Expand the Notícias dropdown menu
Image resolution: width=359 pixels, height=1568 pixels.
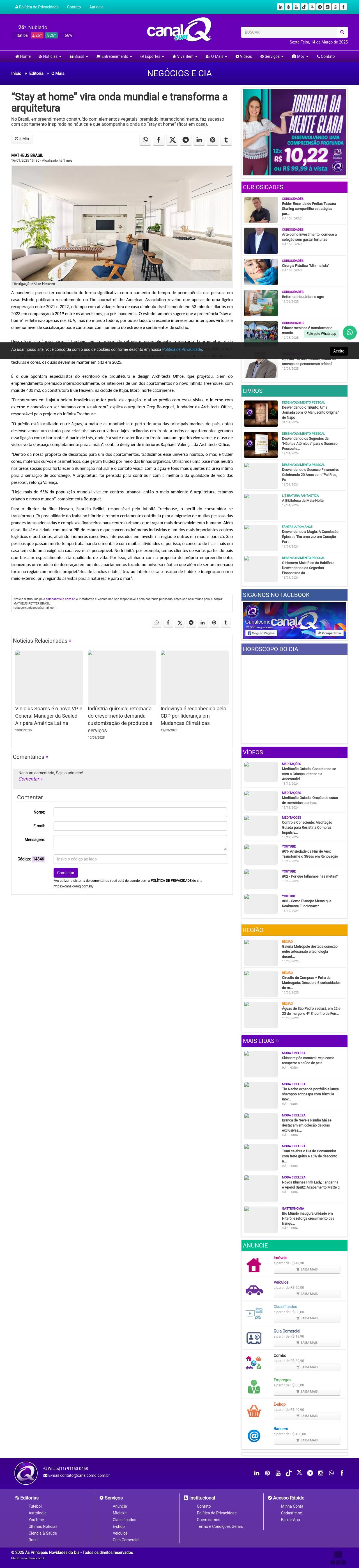(49, 57)
